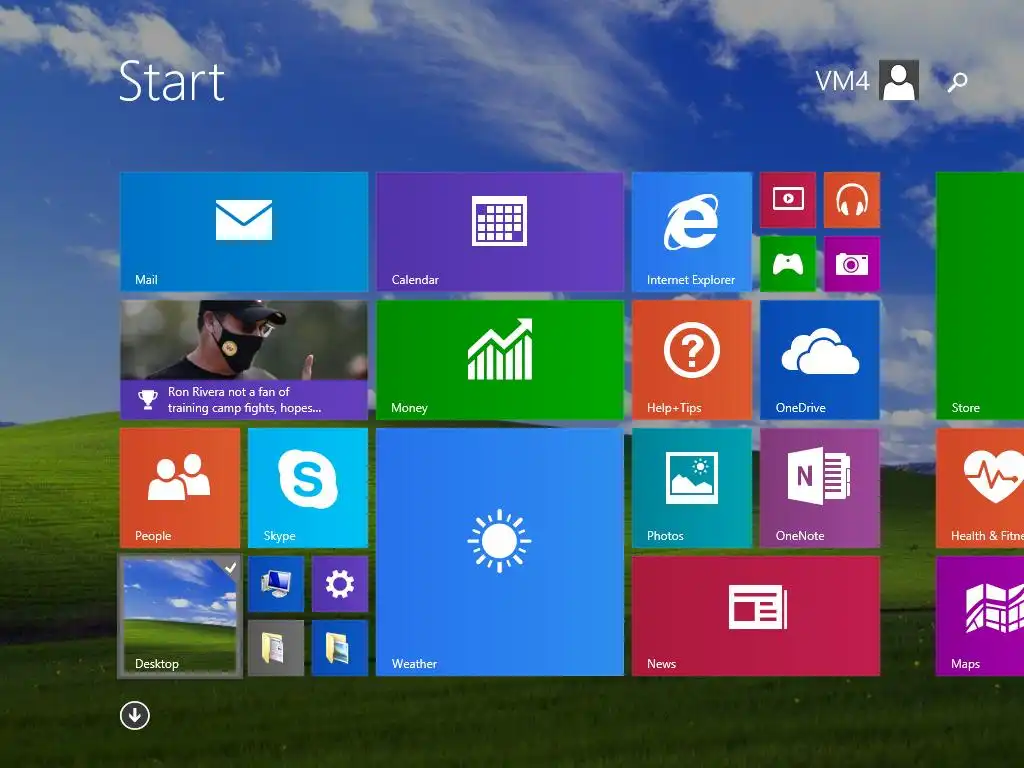Open the OneNote tile
This screenshot has height=768, width=1024.
point(820,487)
